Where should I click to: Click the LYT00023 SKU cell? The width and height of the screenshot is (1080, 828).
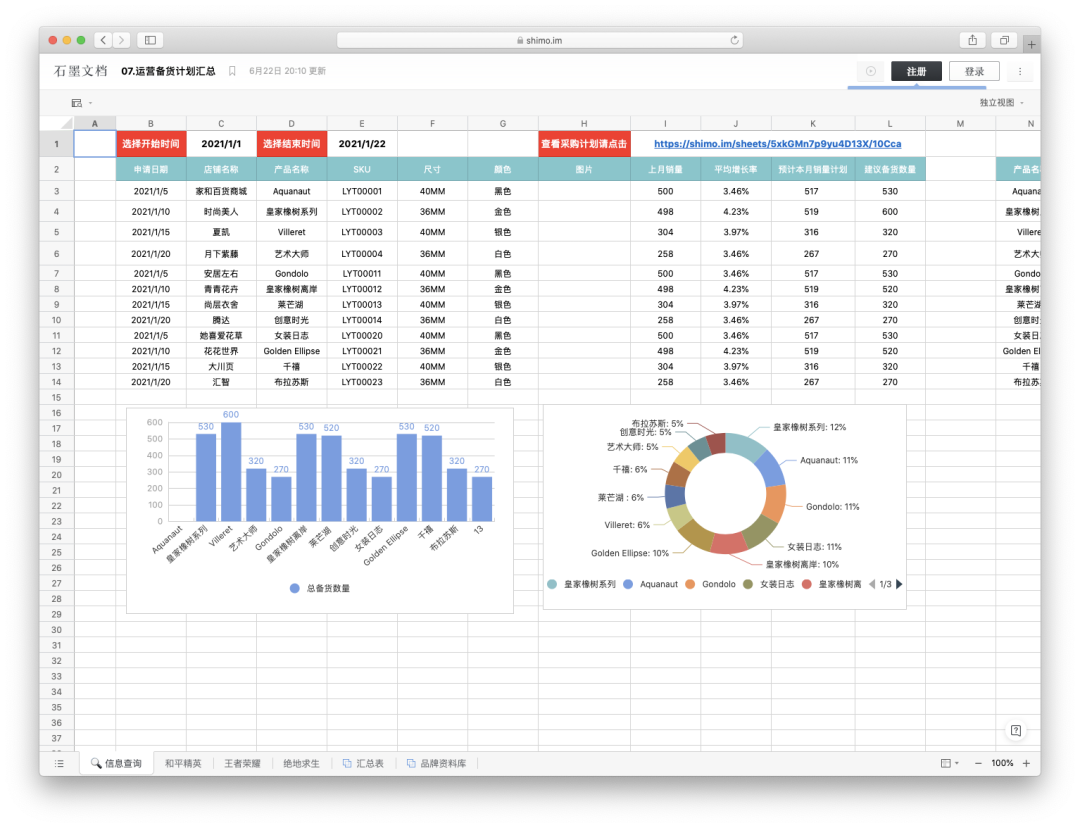click(362, 382)
